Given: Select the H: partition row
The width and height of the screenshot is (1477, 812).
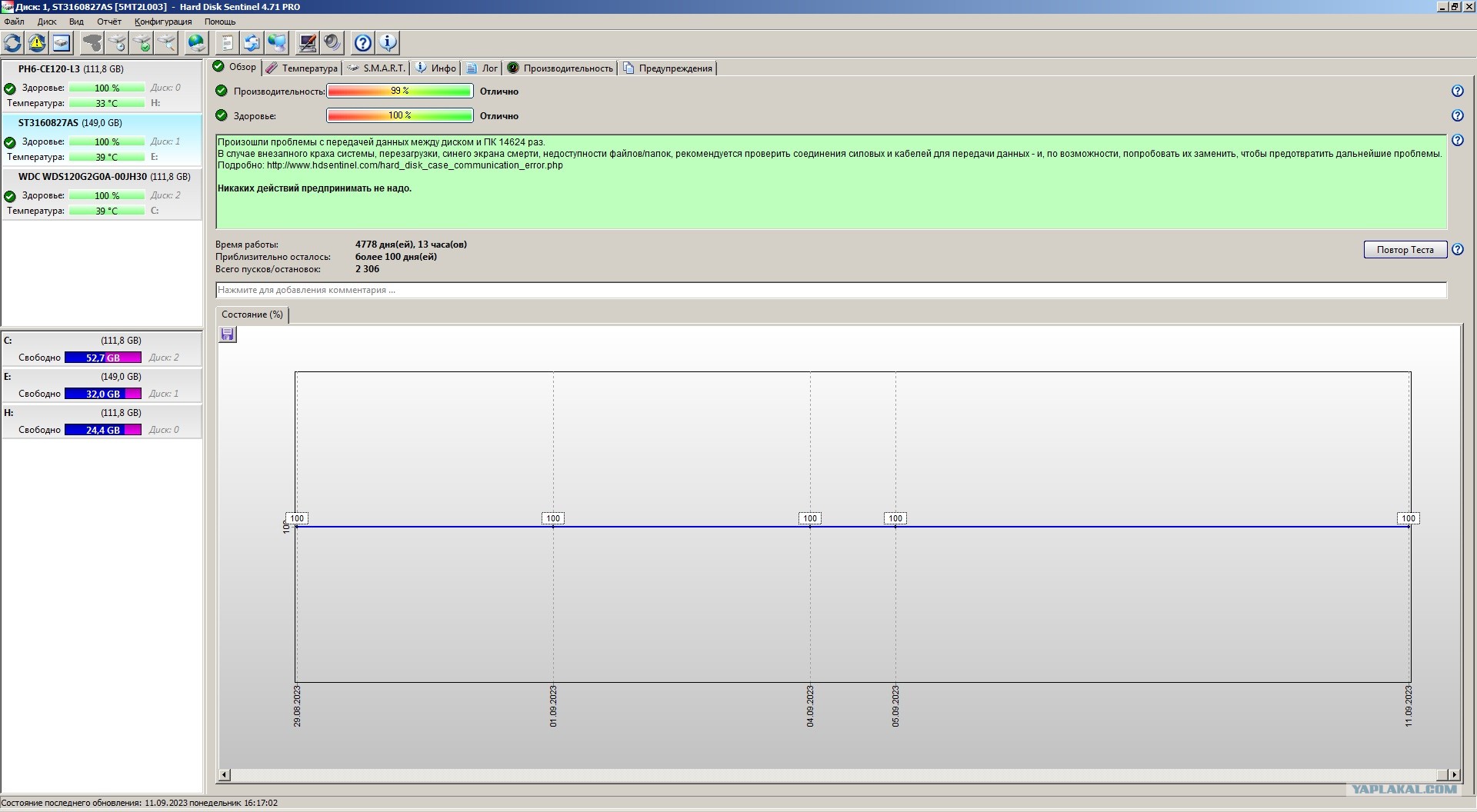Looking at the screenshot, I should [102, 421].
